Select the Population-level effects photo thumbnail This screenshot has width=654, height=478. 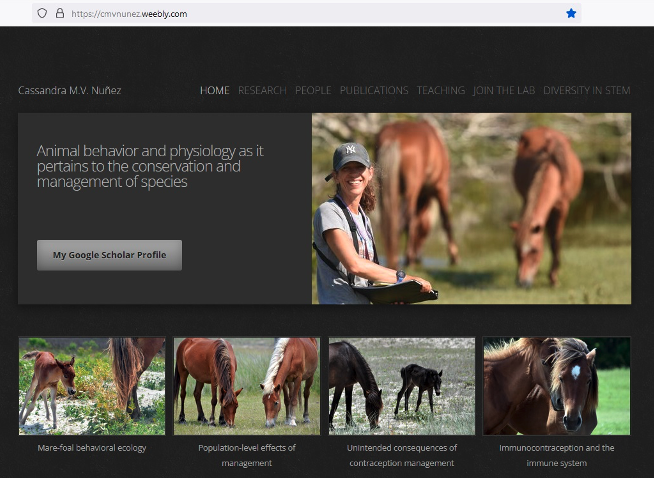[247, 385]
